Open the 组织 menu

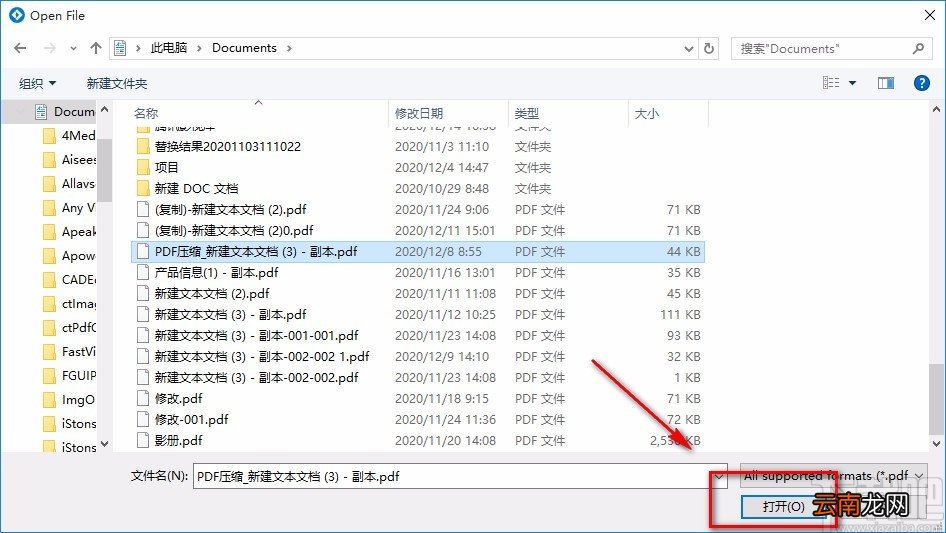click(x=37, y=83)
